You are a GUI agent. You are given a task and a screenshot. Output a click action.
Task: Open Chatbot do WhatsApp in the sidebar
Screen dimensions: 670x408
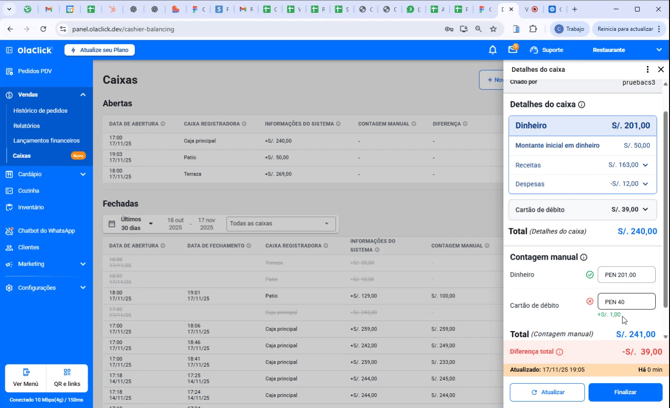click(46, 231)
